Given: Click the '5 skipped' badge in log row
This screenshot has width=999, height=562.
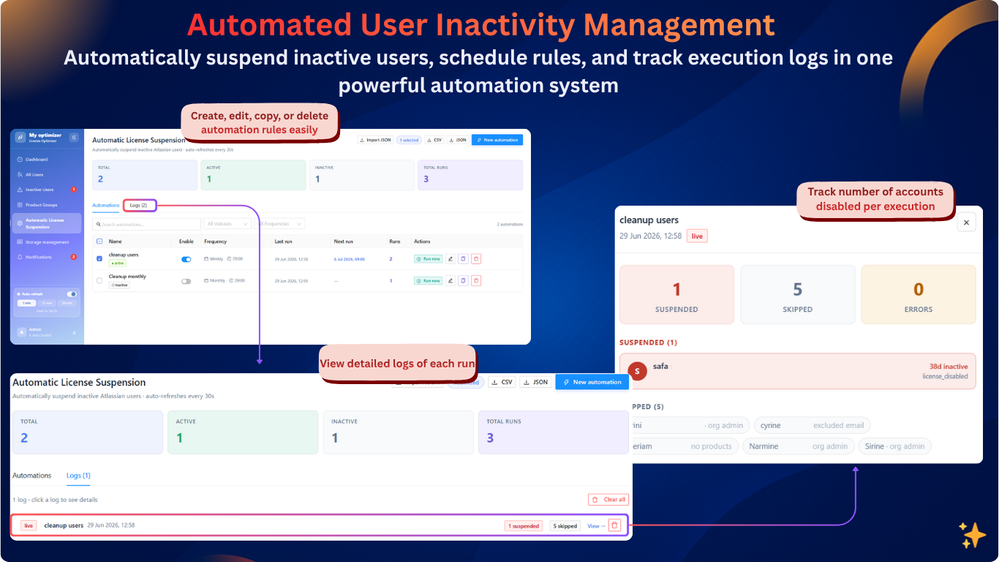Looking at the screenshot, I should tap(564, 526).
